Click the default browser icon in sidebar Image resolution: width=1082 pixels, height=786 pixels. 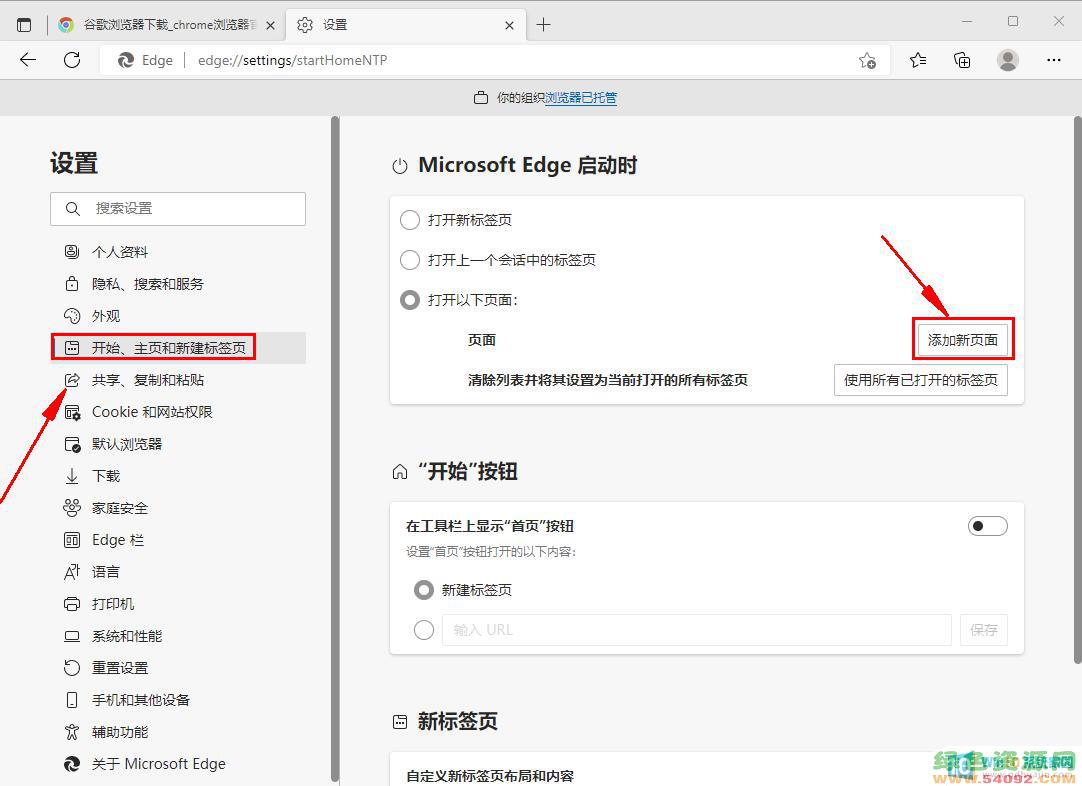[72, 444]
